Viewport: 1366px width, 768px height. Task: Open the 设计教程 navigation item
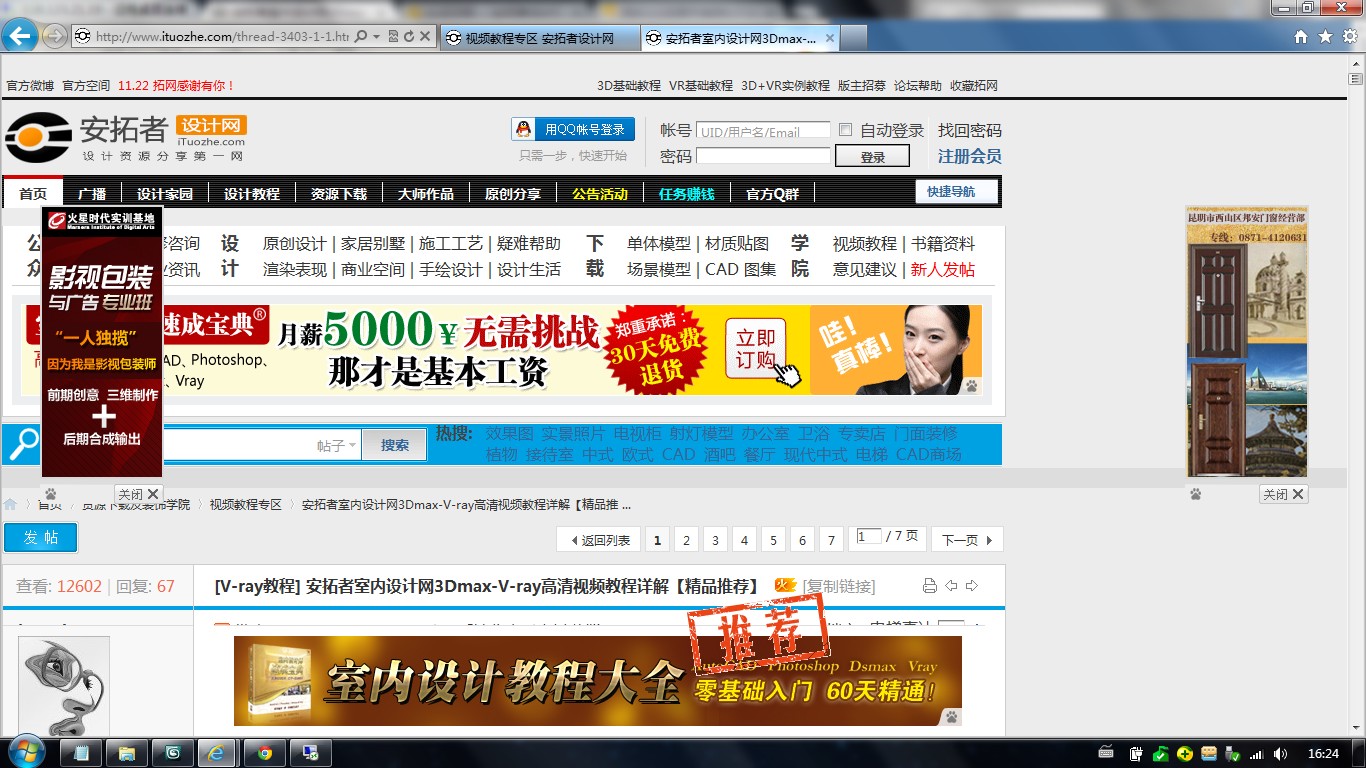[x=252, y=194]
